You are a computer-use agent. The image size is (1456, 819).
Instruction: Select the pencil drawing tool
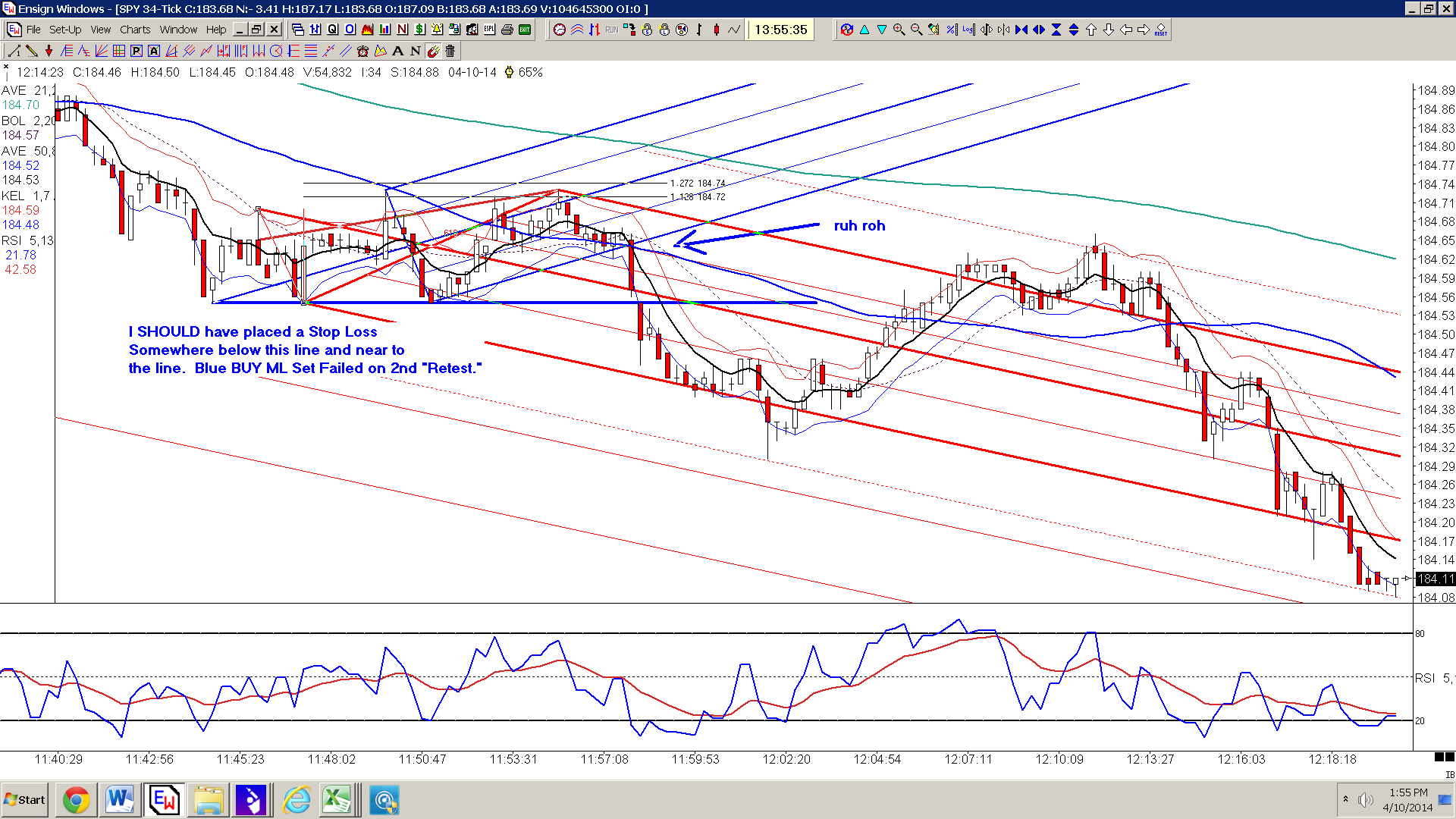click(31, 51)
